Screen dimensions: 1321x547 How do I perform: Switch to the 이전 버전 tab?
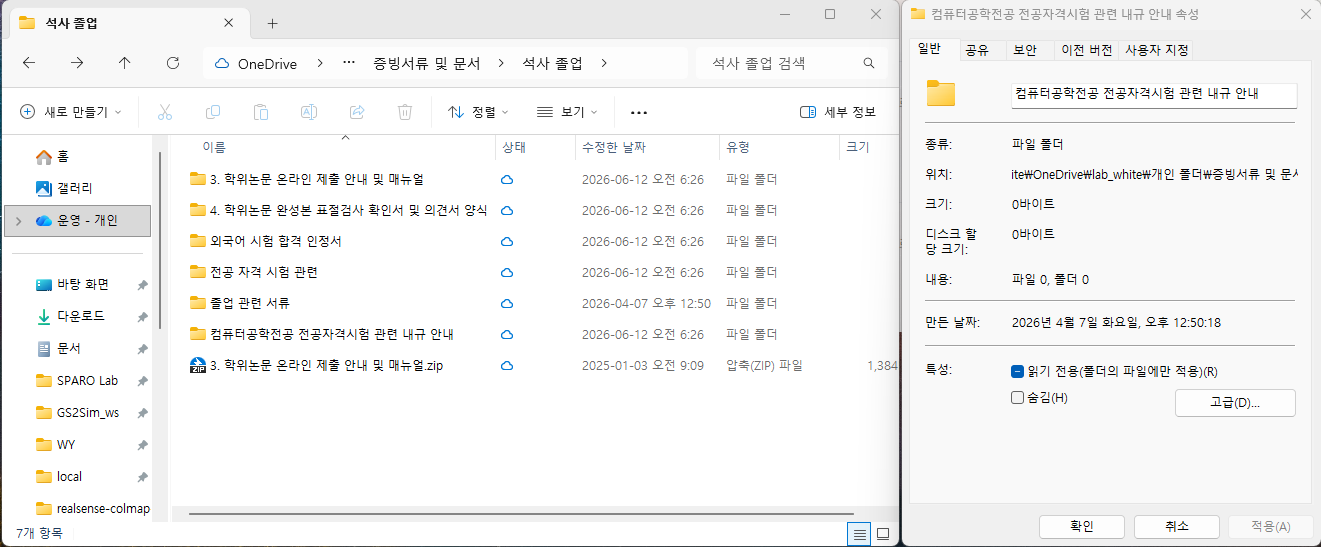tap(1086, 50)
